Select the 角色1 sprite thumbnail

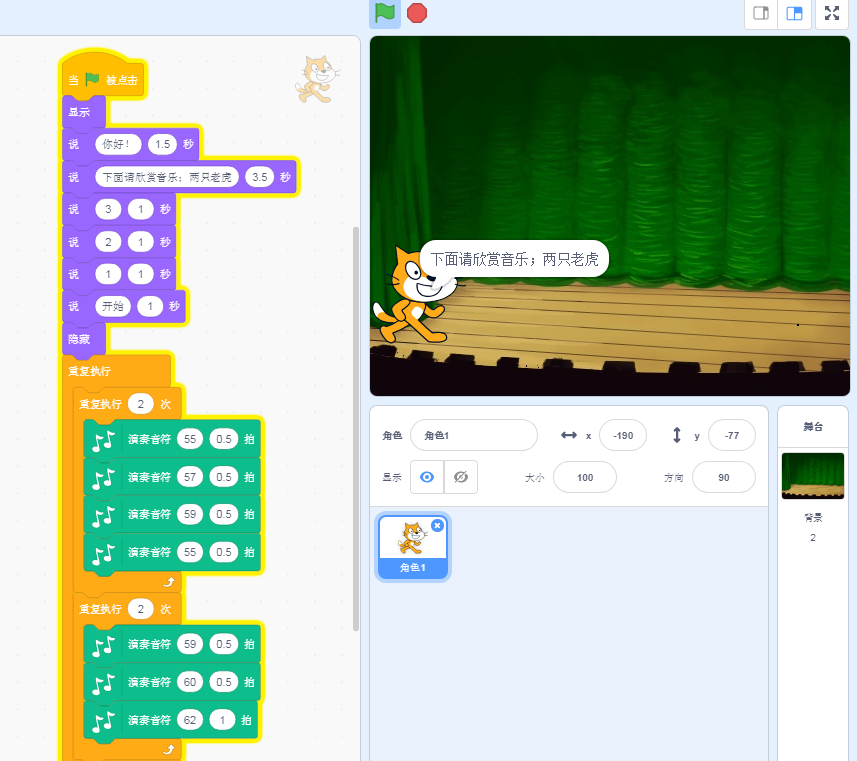(x=413, y=546)
